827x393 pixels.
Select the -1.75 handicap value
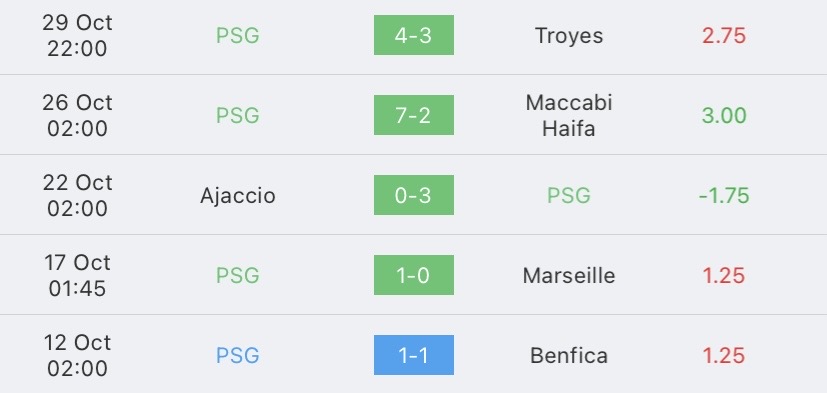[x=724, y=196]
